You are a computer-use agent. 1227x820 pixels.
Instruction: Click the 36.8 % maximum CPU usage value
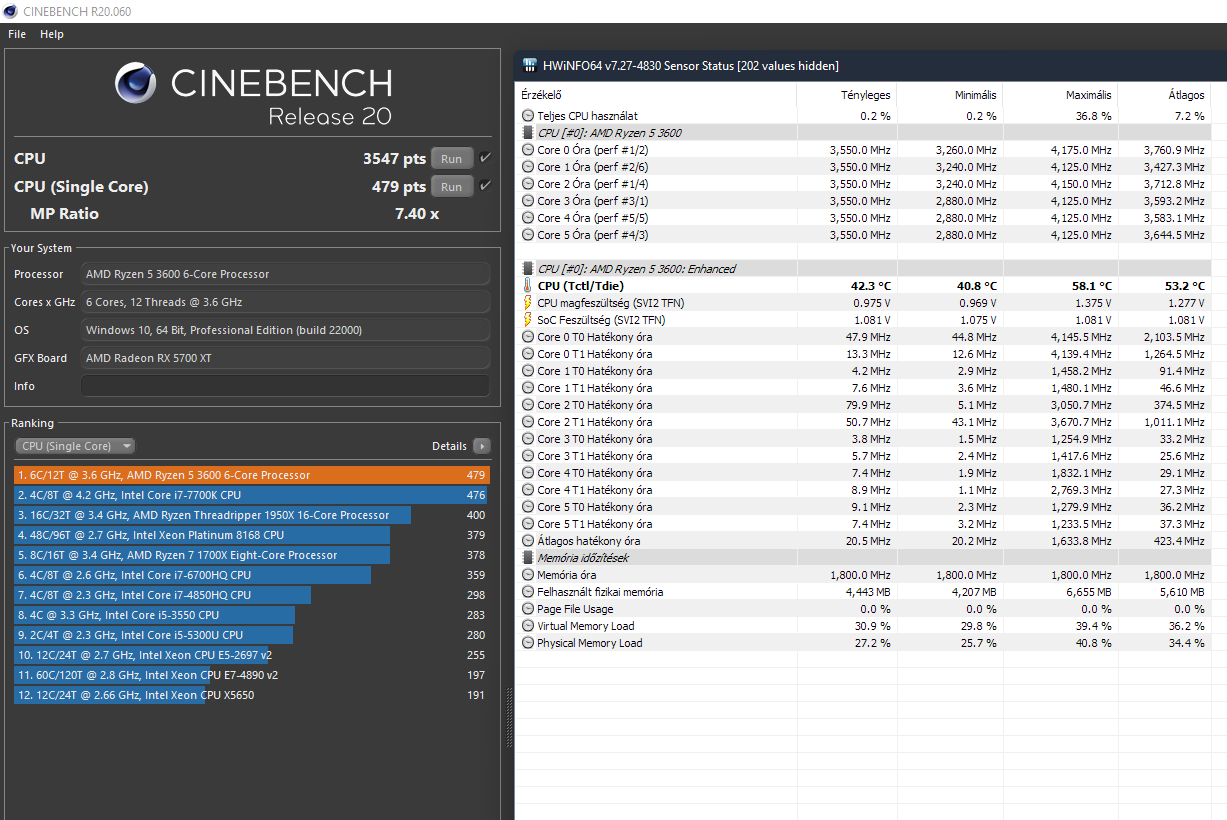pos(1092,116)
